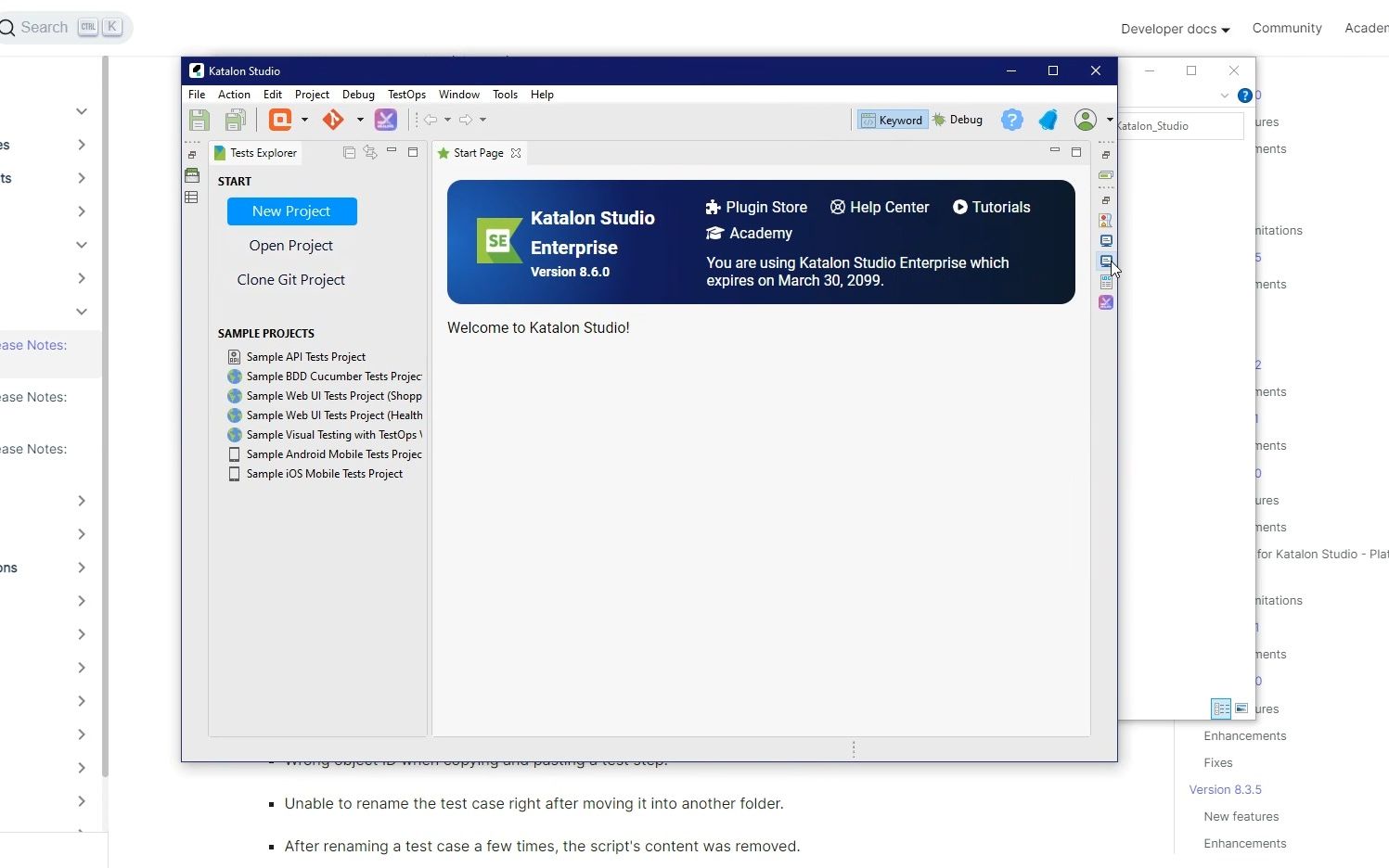Open the LOG viewer icon in right trim
Image resolution: width=1389 pixels, height=868 pixels.
pyautogui.click(x=1106, y=282)
